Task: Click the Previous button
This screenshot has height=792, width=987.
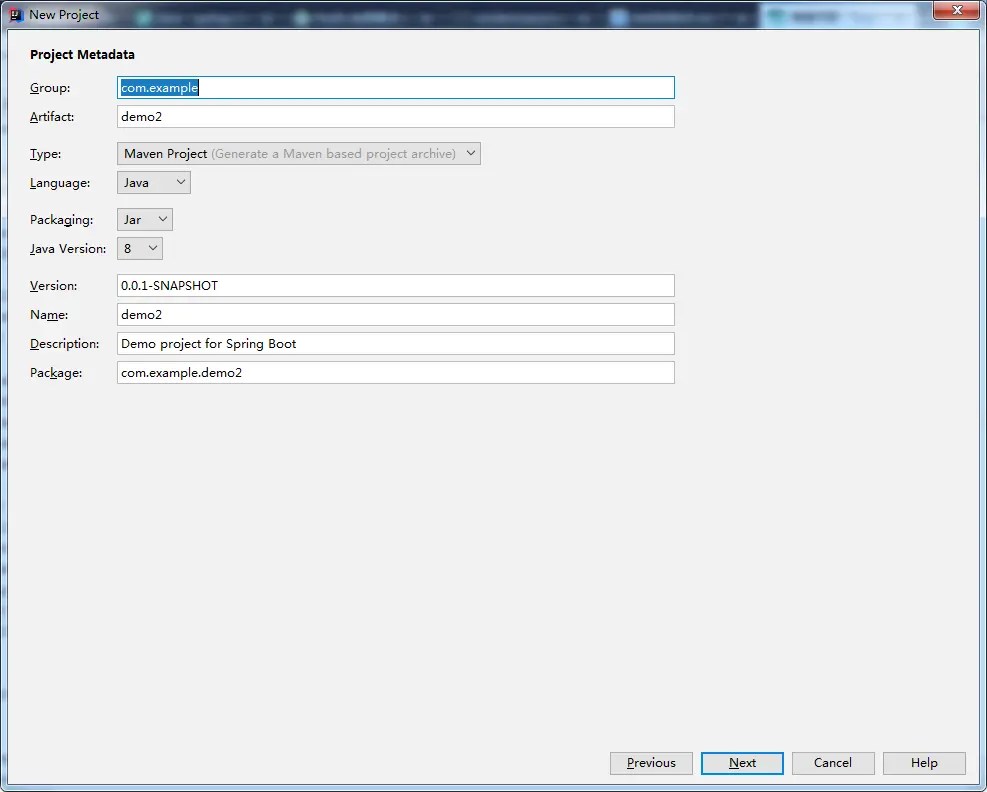Action: click(651, 762)
